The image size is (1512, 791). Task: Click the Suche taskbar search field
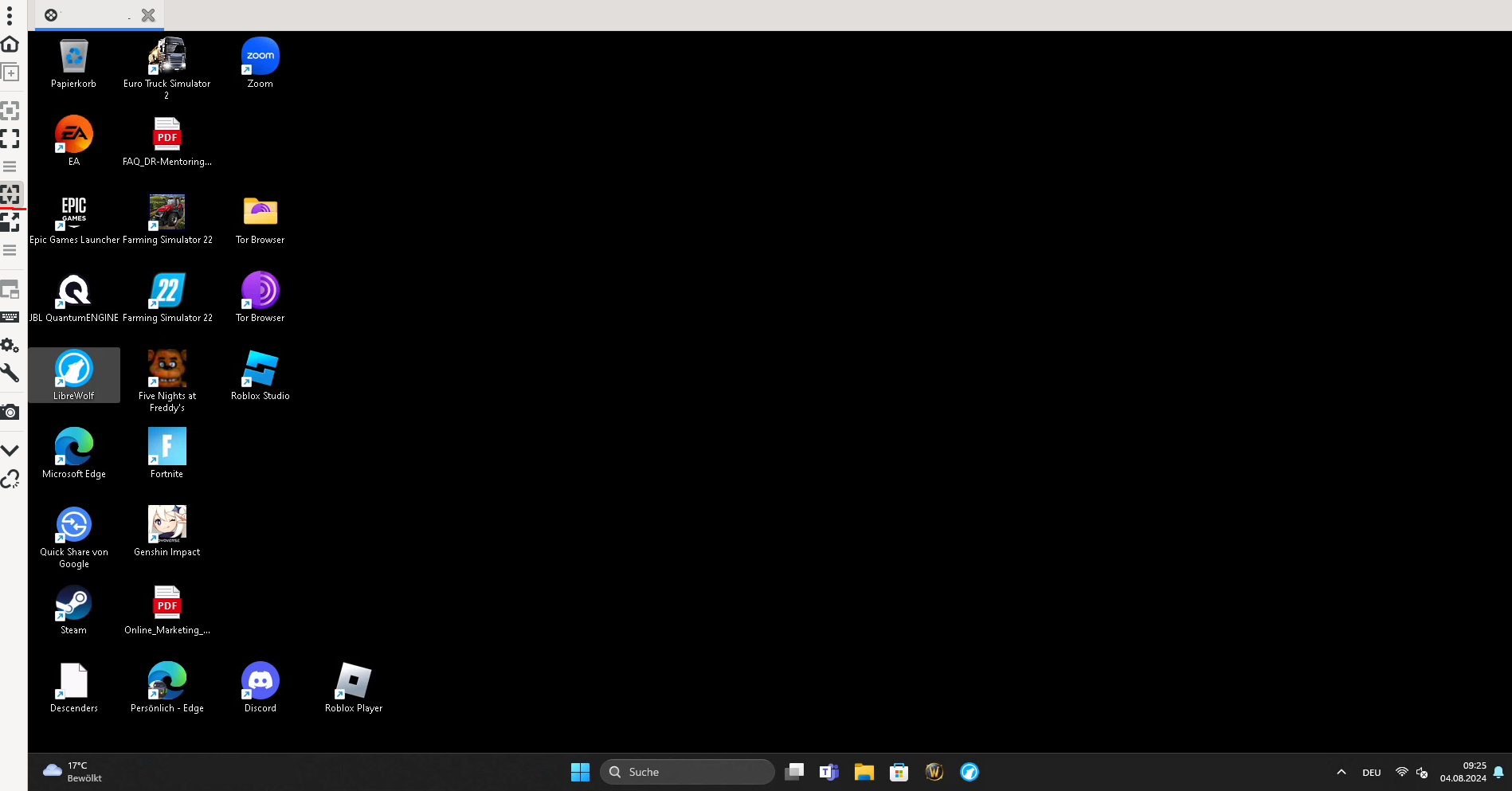[687, 772]
